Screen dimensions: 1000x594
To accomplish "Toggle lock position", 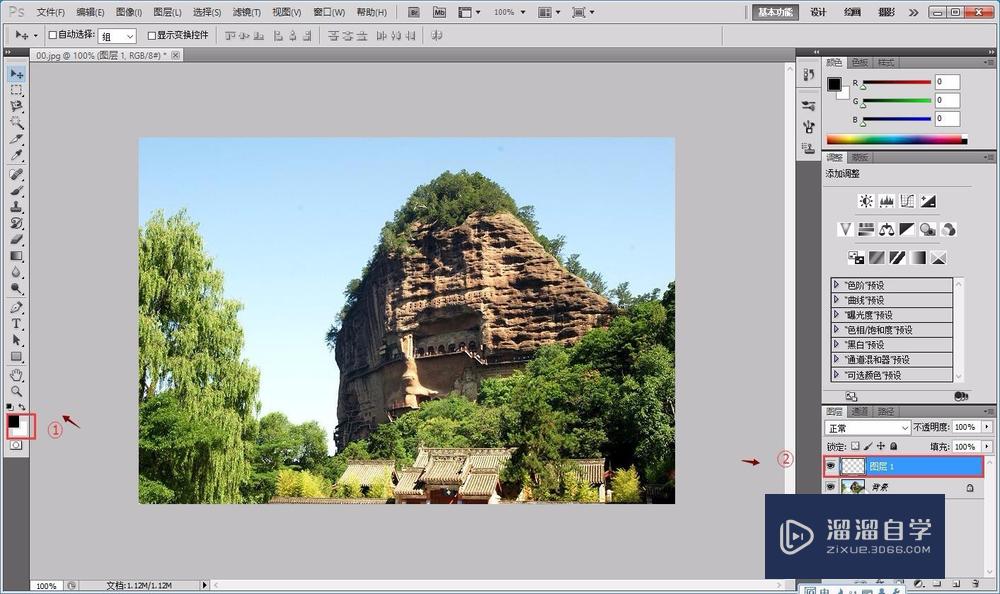I will click(881, 446).
